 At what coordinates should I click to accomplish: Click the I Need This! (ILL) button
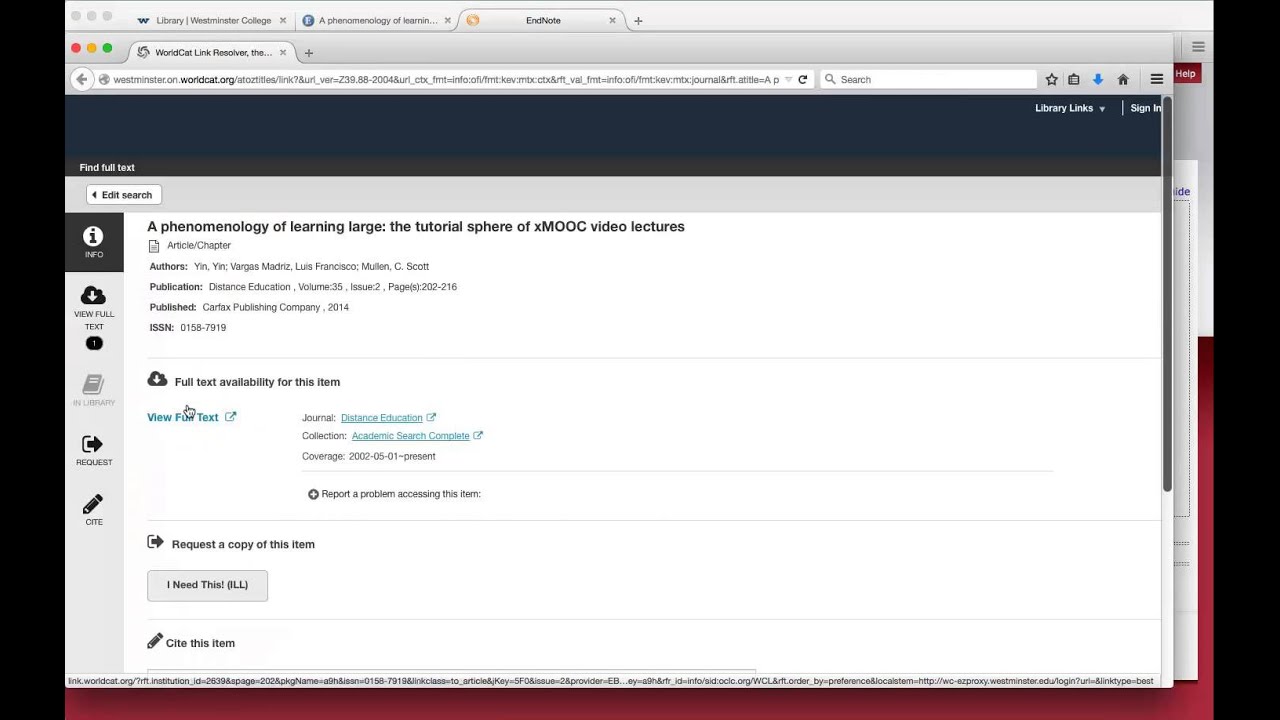[x=207, y=585]
